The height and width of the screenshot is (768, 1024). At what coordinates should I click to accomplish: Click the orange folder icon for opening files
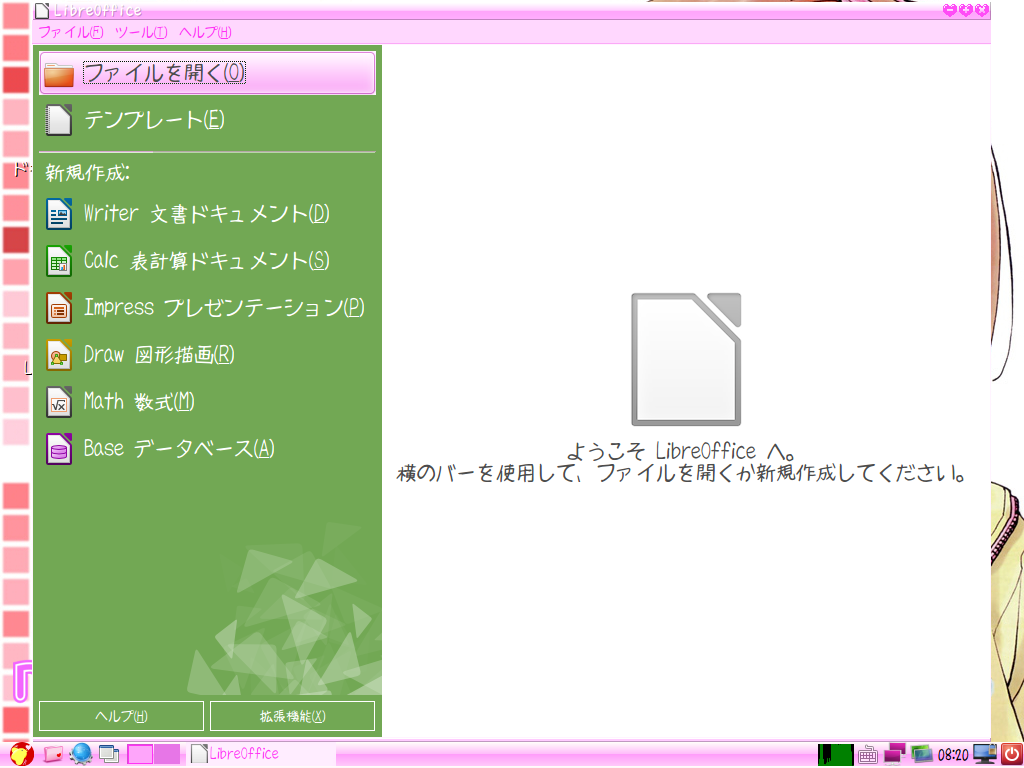point(59,73)
